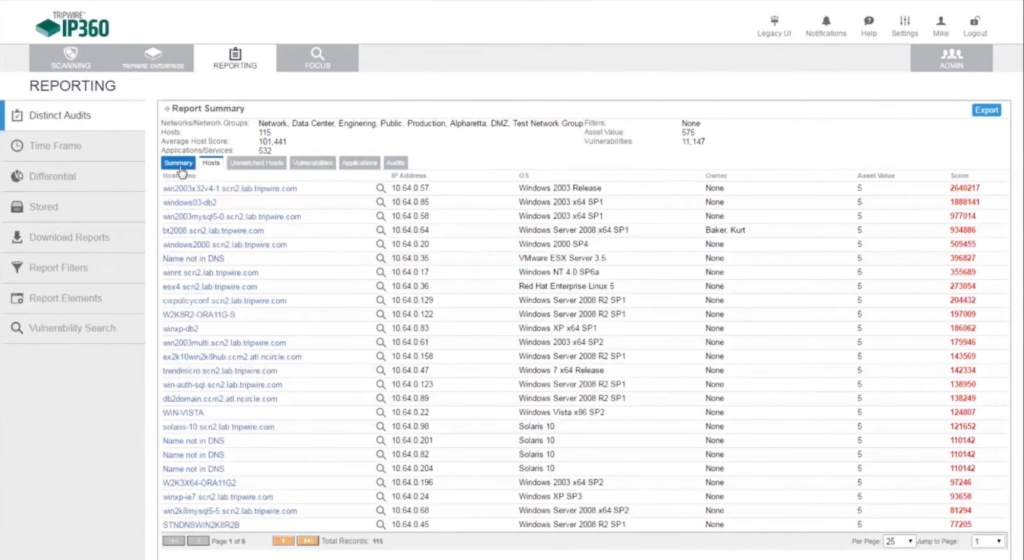Click the magnifier icon for 10.64.0.22

(x=381, y=413)
